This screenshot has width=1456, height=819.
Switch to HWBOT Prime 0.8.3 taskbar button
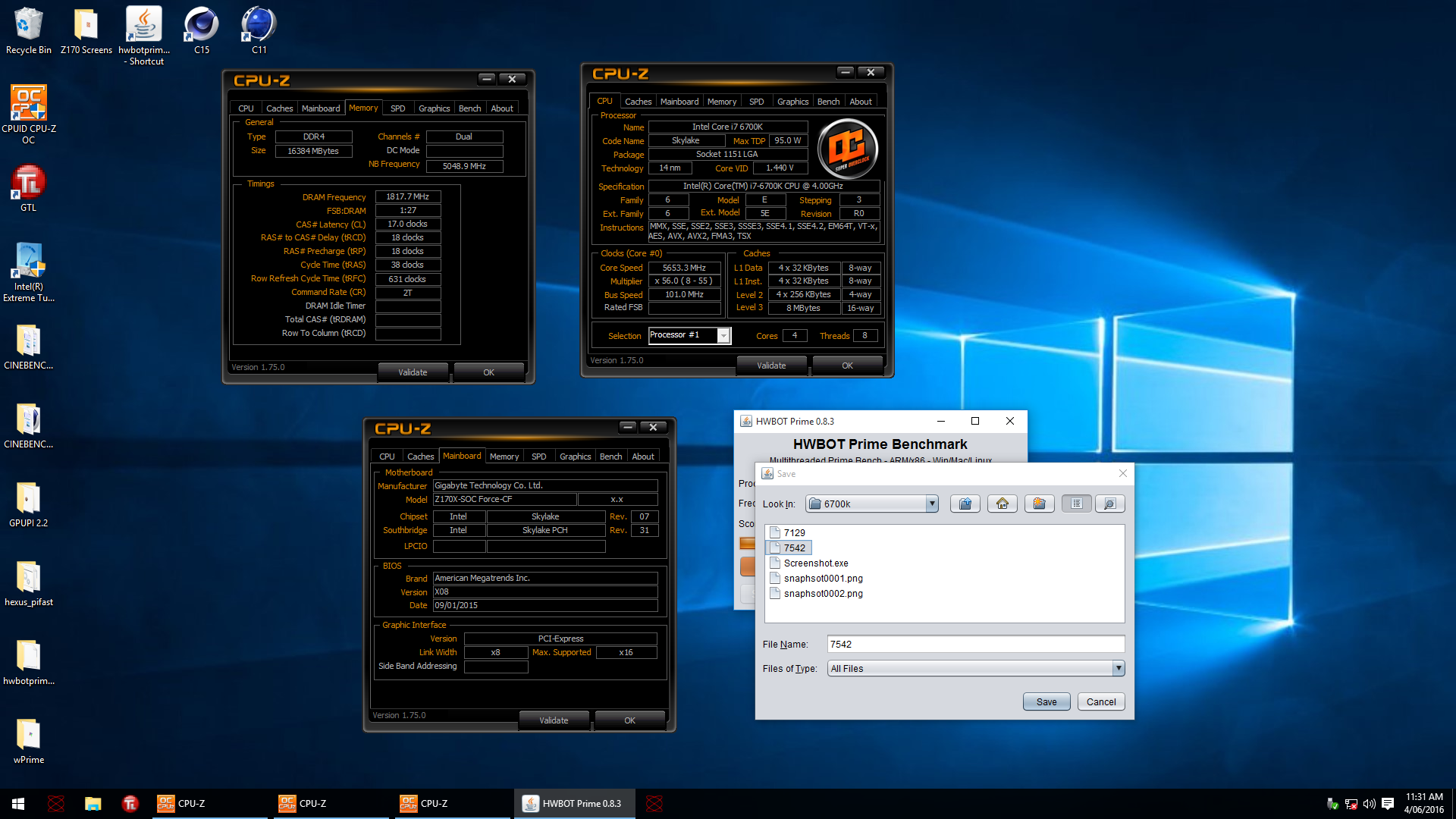tap(574, 804)
